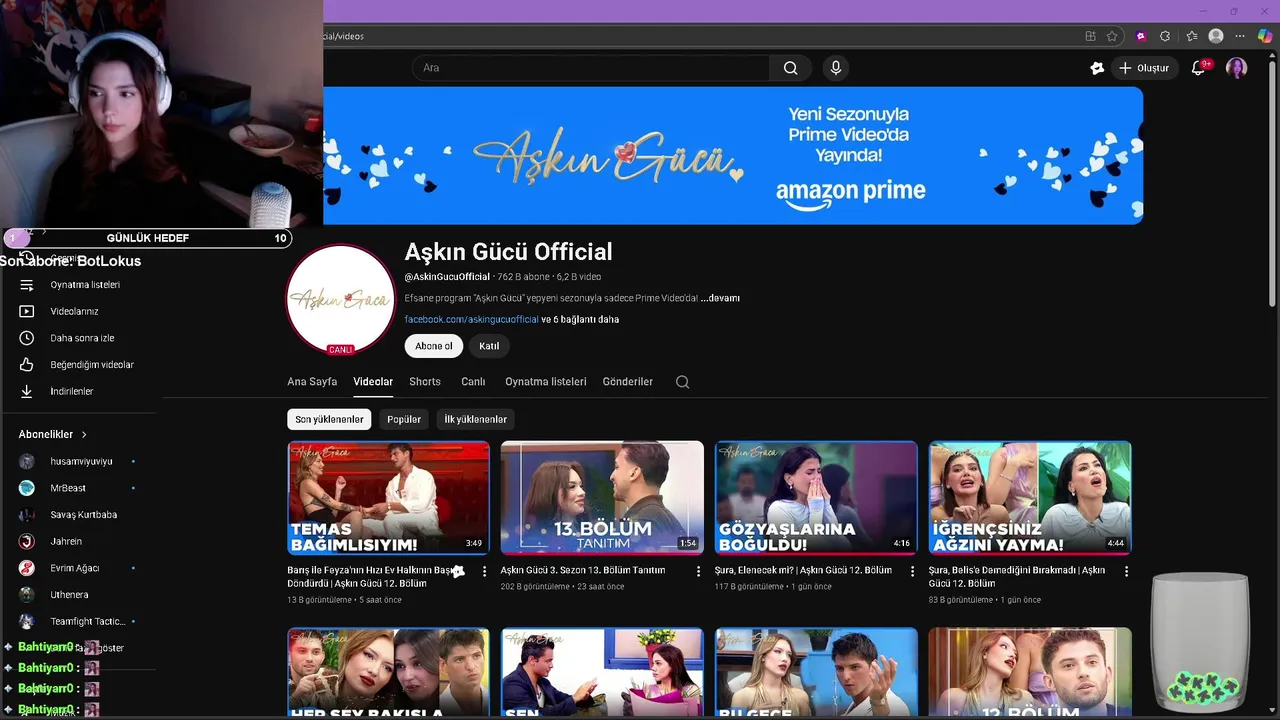The width and height of the screenshot is (1280, 720).
Task: Click the sparkle star icon left of Oluştur
Action: 1097,68
